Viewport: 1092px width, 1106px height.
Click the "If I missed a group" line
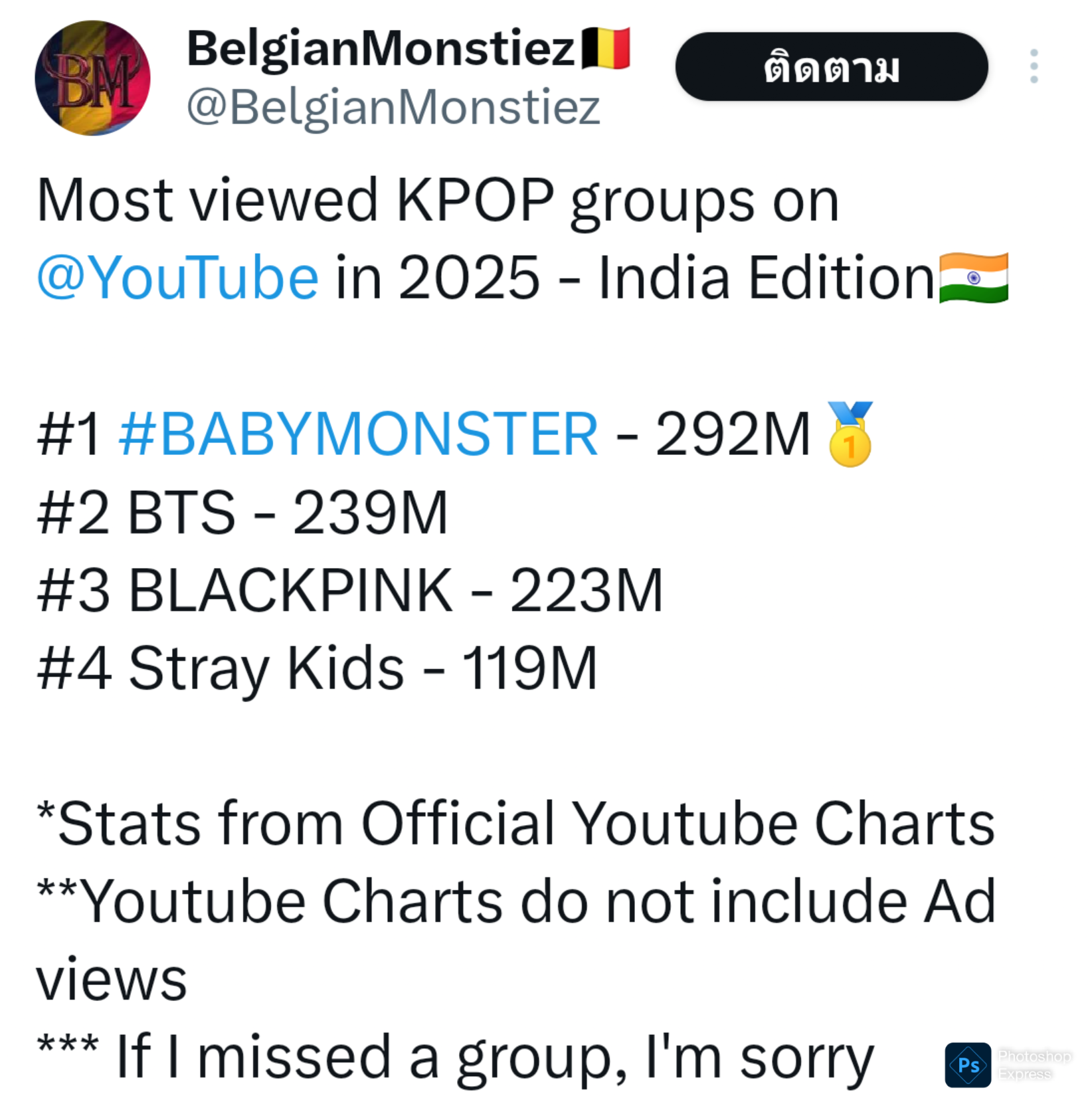tap(456, 1058)
